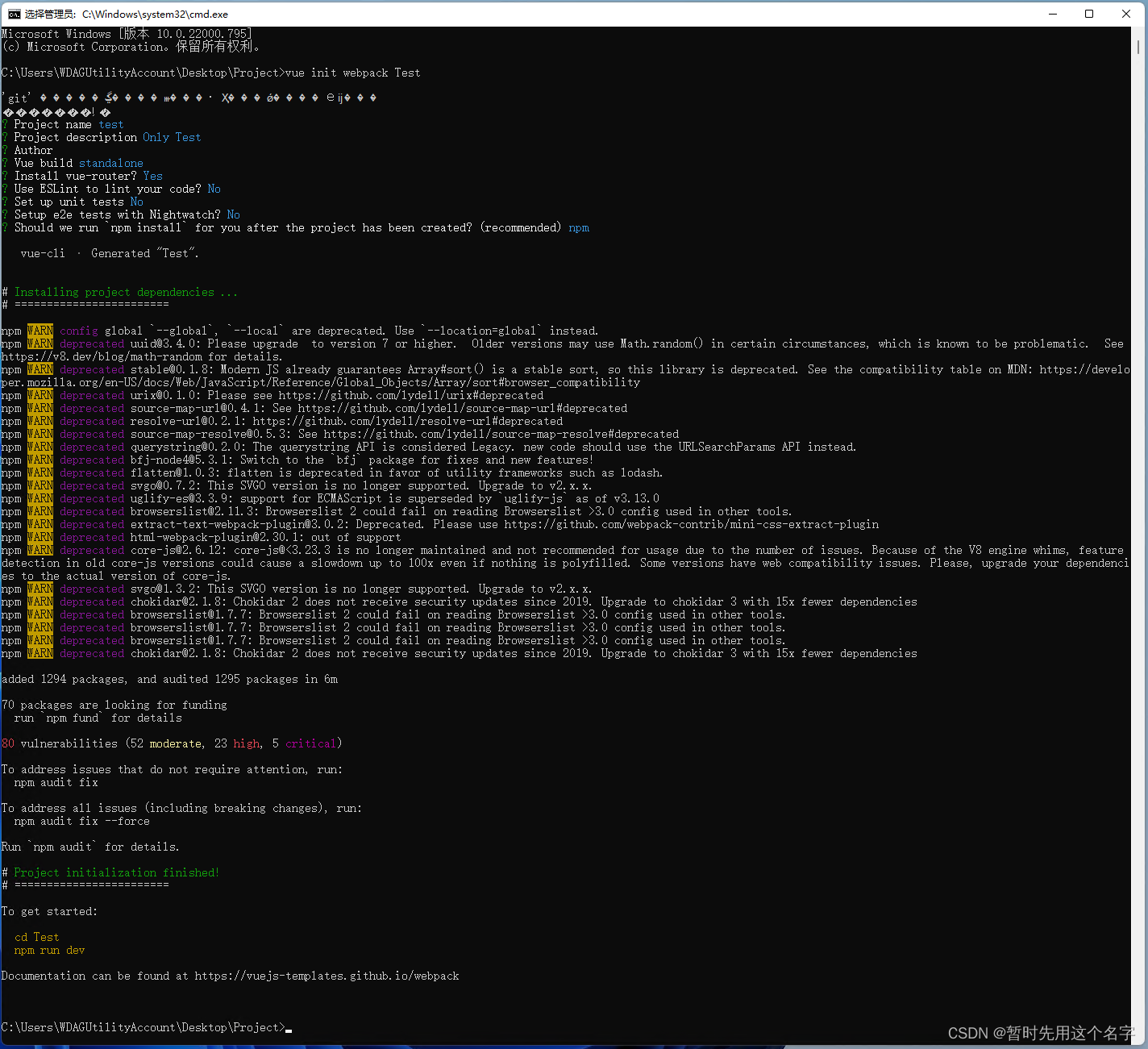1148x1049 pixels.
Task: Click the window title text cmd.exe
Action: [155, 14]
